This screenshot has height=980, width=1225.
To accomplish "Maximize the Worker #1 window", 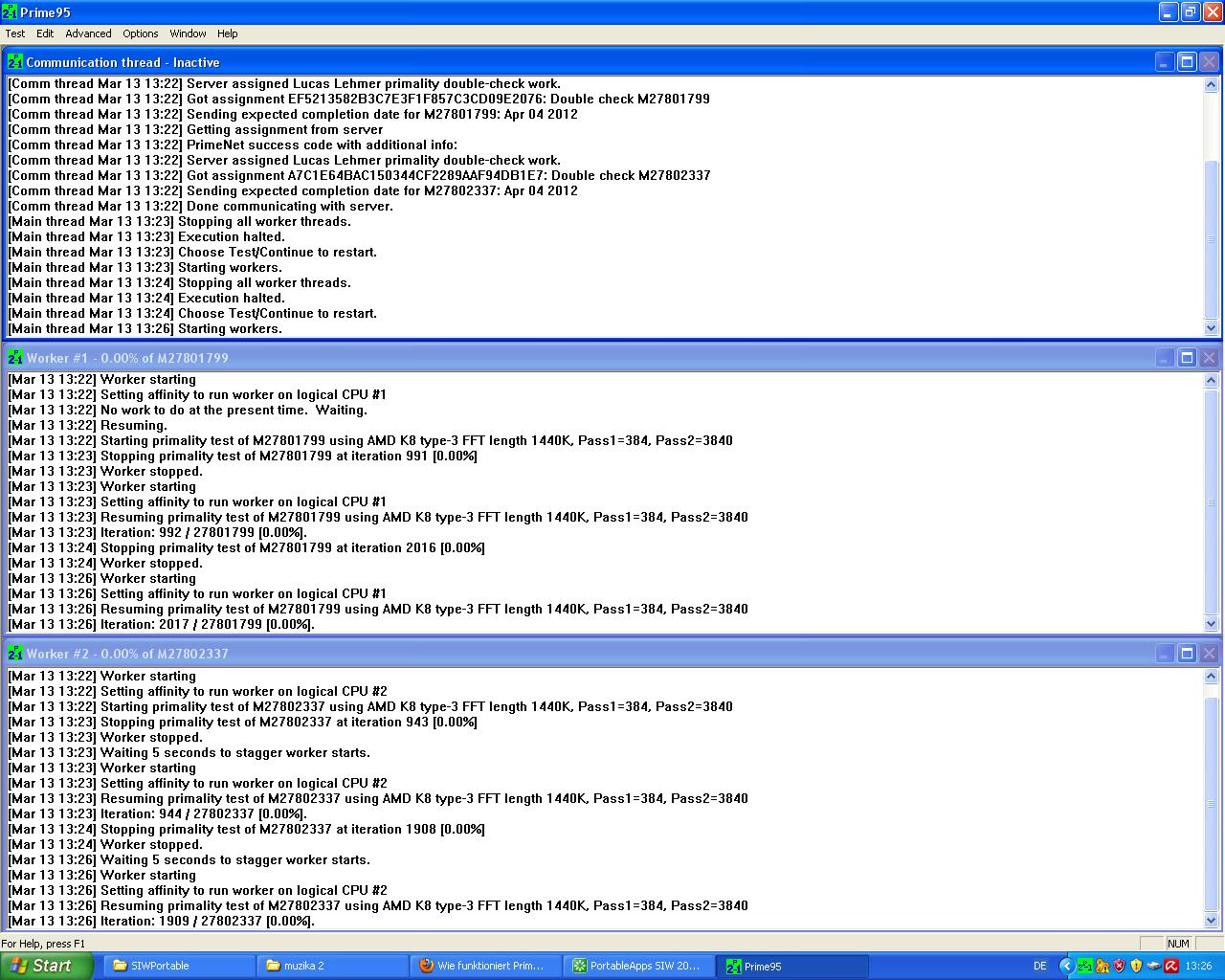I will click(x=1187, y=358).
